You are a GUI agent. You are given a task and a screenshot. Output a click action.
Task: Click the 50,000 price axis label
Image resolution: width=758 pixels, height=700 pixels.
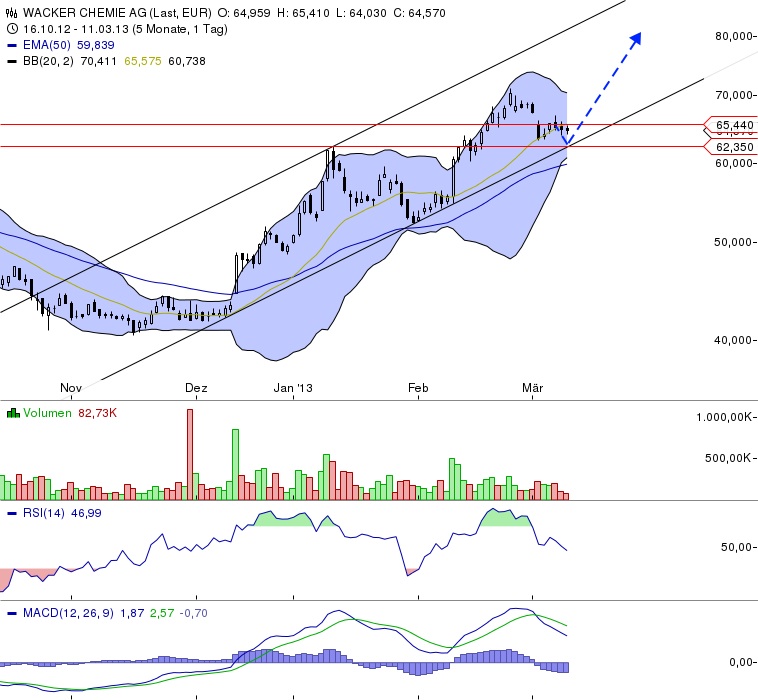pyautogui.click(x=734, y=242)
